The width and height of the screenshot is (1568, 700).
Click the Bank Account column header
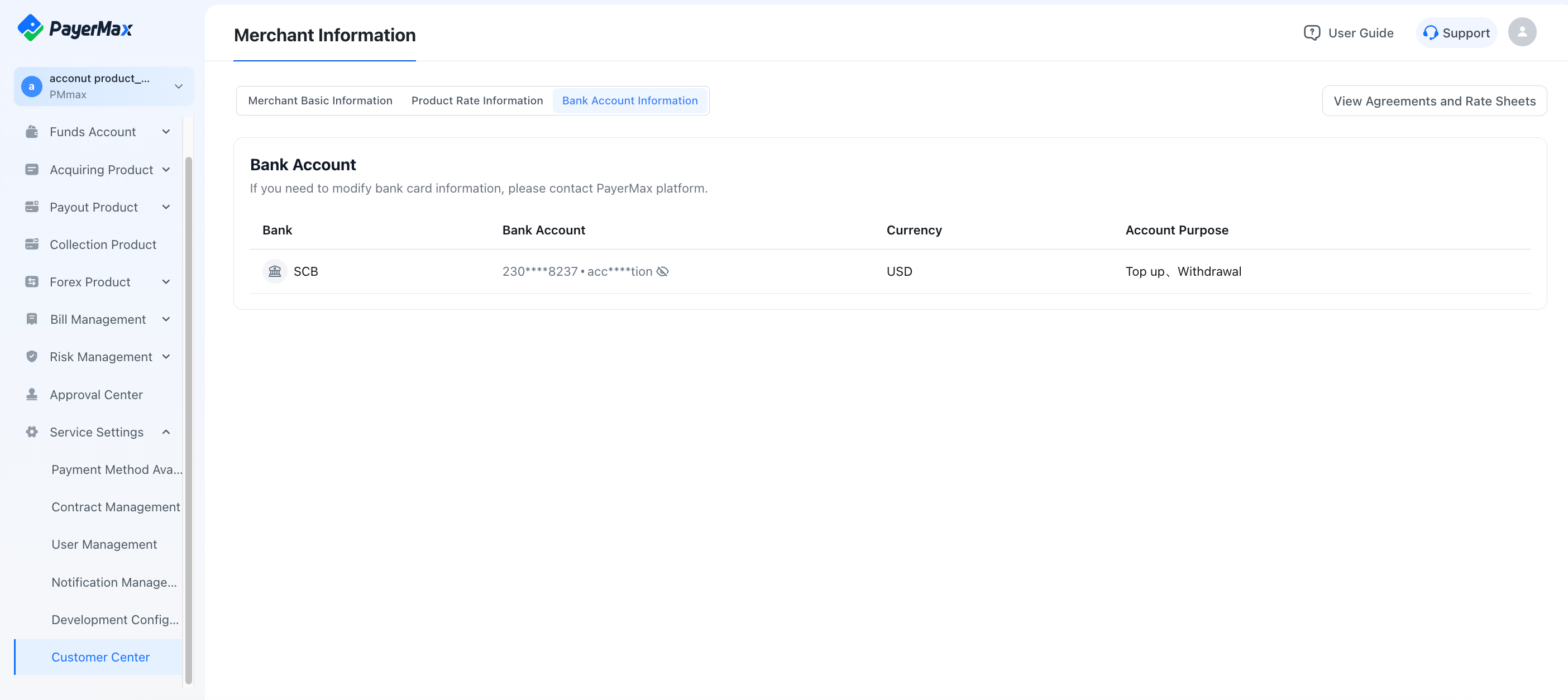tap(543, 230)
